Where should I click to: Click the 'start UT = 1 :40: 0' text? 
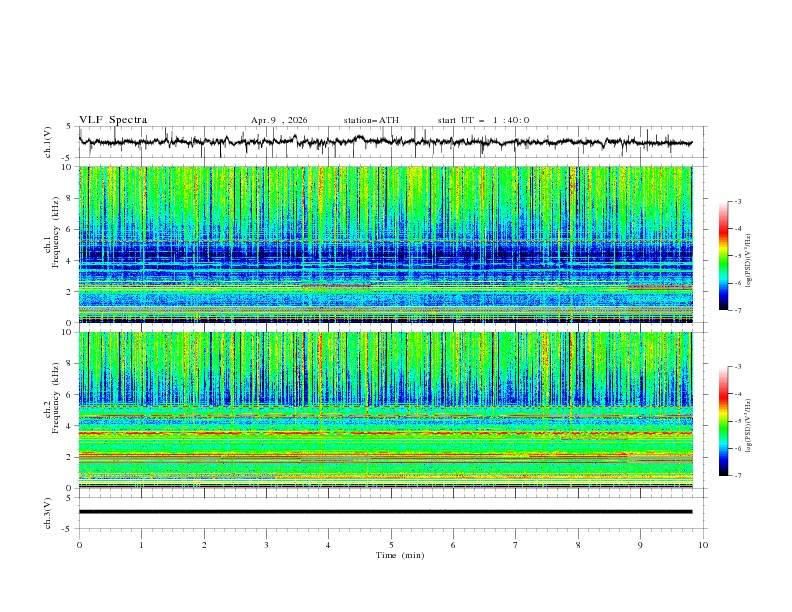483,120
